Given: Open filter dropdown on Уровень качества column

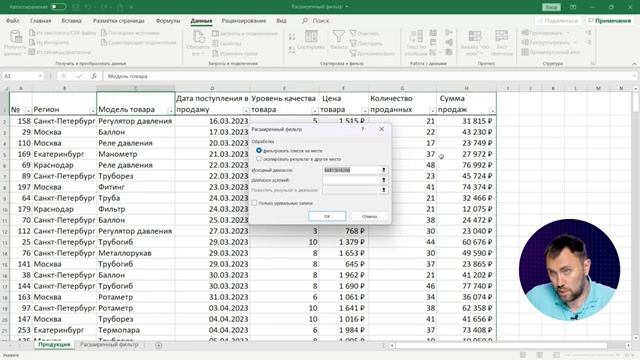Looking at the screenshot, I should point(315,111).
